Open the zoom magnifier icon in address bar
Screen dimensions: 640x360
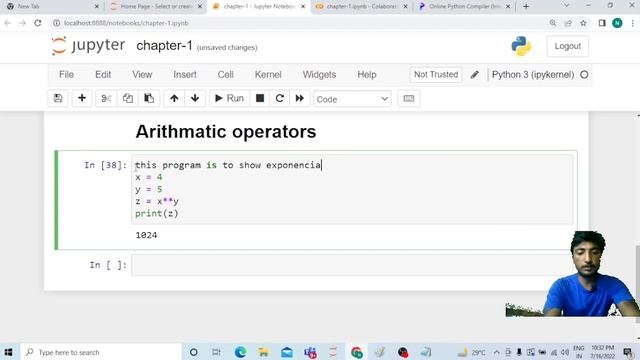[553, 23]
